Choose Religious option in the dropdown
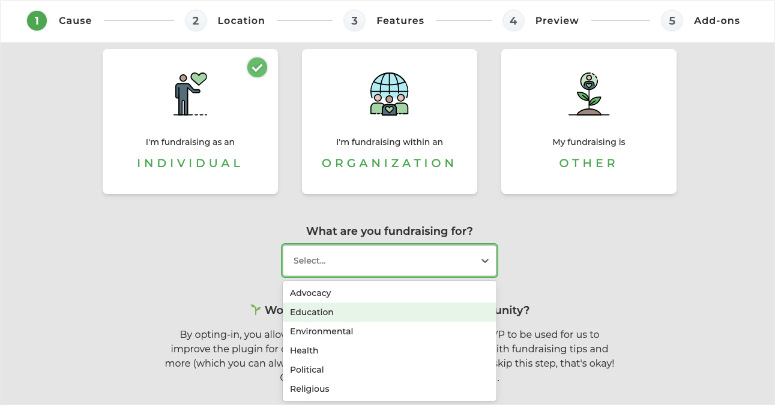The height and width of the screenshot is (405, 775). click(x=389, y=389)
